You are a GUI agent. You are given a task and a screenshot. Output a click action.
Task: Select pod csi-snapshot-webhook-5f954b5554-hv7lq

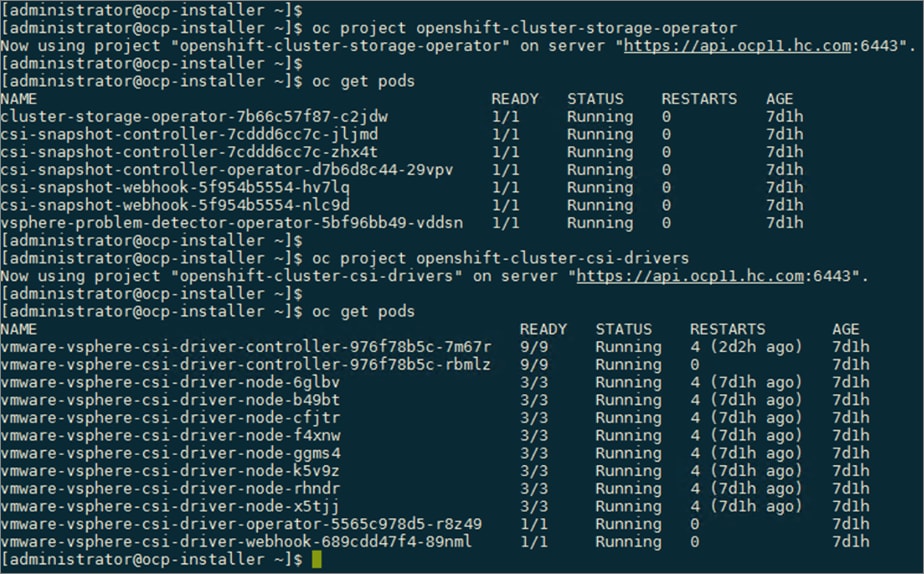tap(175, 187)
